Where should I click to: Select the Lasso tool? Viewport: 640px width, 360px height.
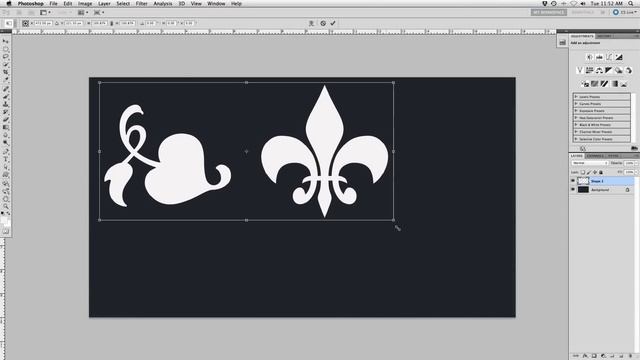click(x=6, y=57)
